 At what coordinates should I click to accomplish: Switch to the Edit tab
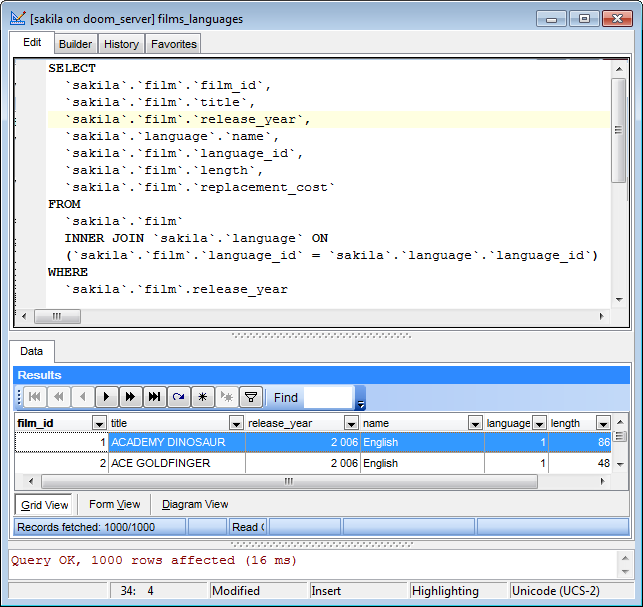pyautogui.click(x=32, y=43)
